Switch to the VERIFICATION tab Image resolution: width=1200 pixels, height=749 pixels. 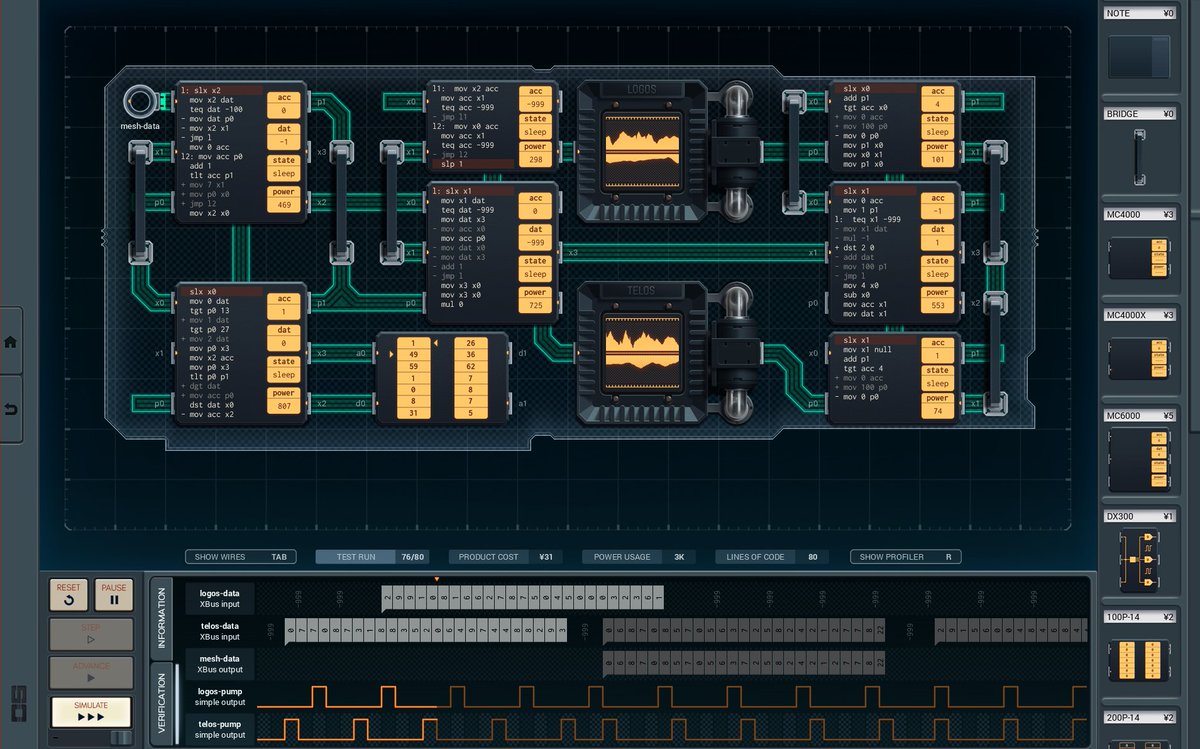(160, 702)
